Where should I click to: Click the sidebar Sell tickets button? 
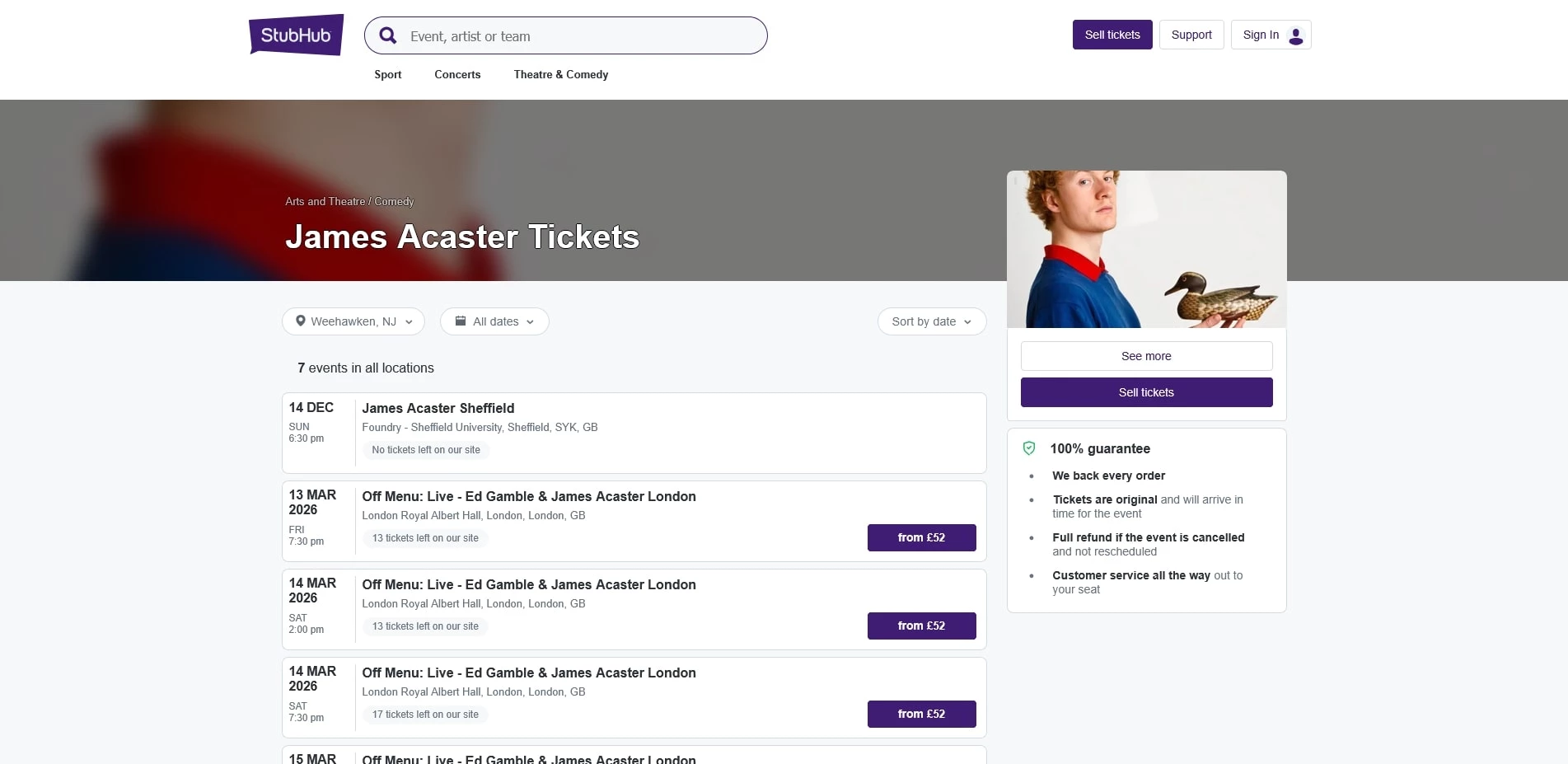click(x=1145, y=391)
